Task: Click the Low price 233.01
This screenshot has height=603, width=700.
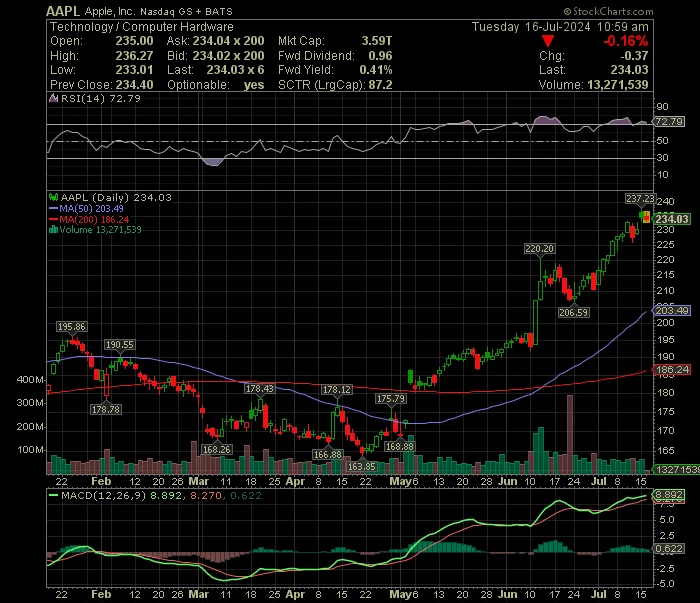Action: coord(134,70)
